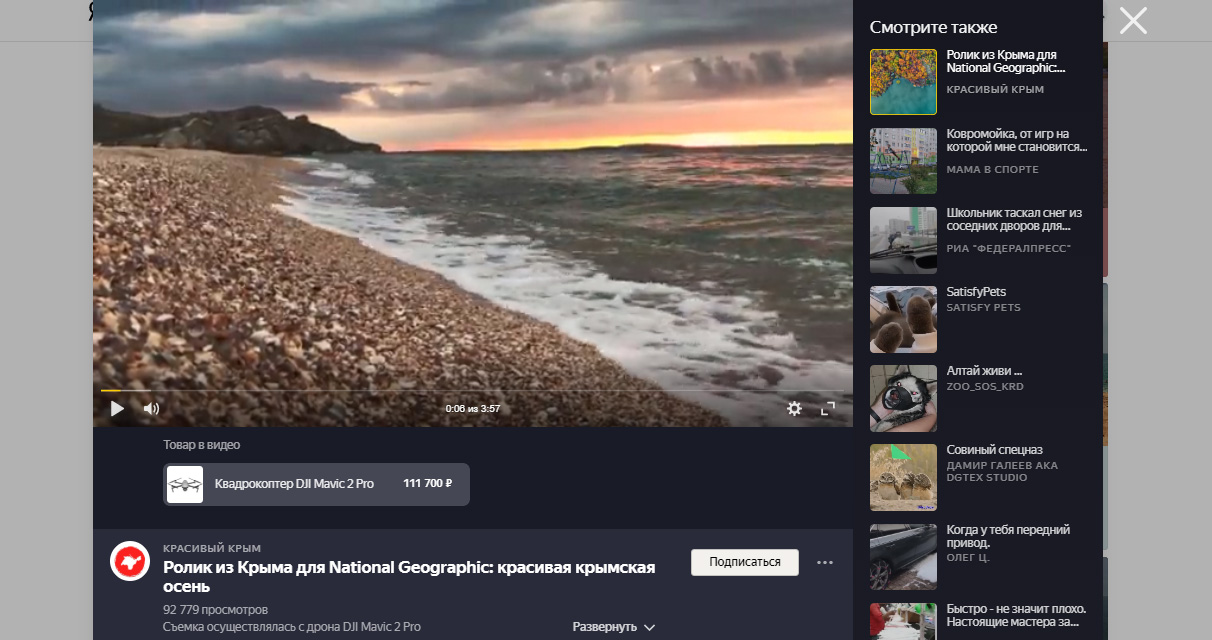This screenshot has height=640, width=1212.
Task: Open the Алтай живи video title
Action: click(x=985, y=371)
